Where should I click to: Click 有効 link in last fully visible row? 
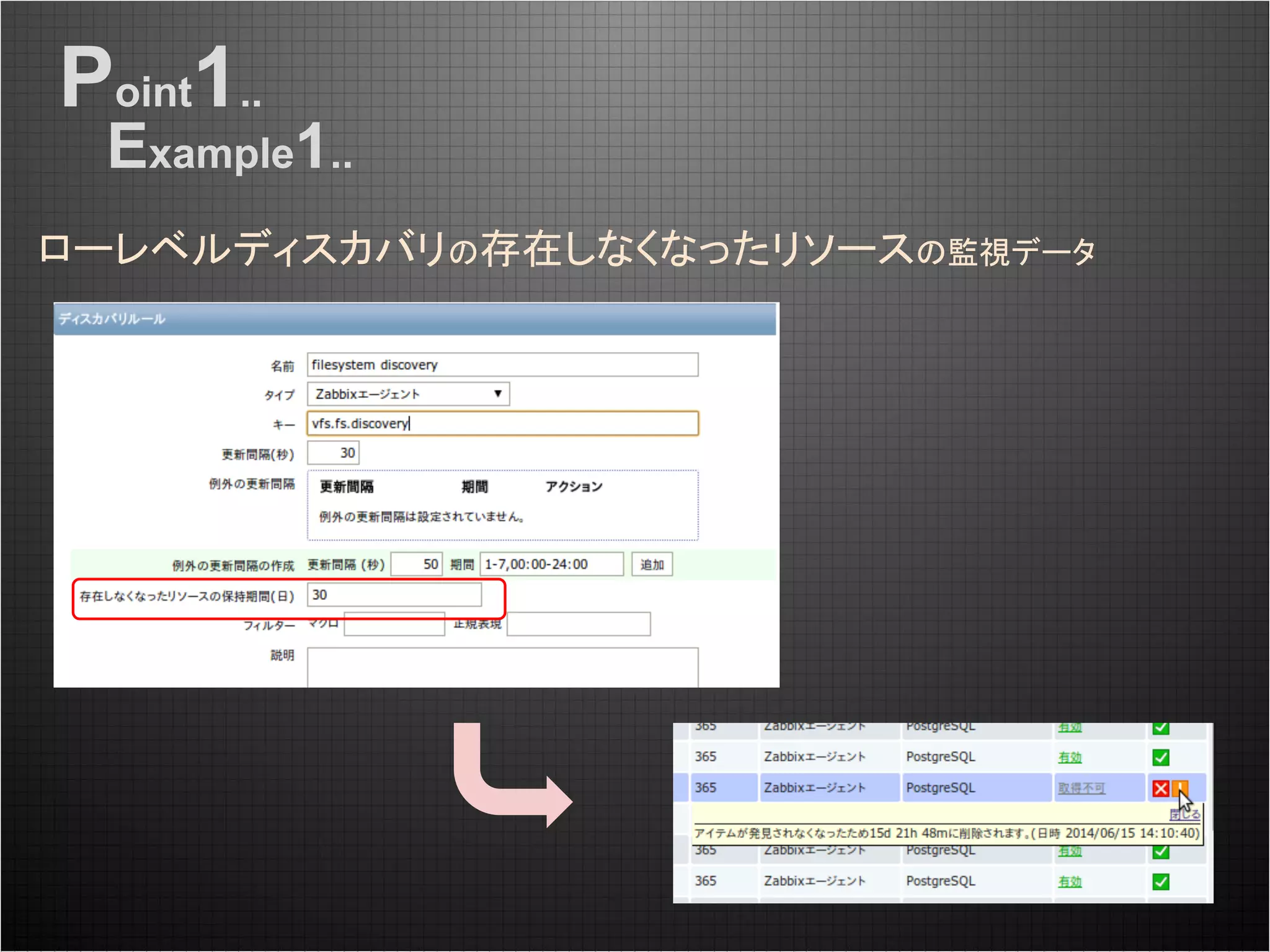tap(1070, 881)
